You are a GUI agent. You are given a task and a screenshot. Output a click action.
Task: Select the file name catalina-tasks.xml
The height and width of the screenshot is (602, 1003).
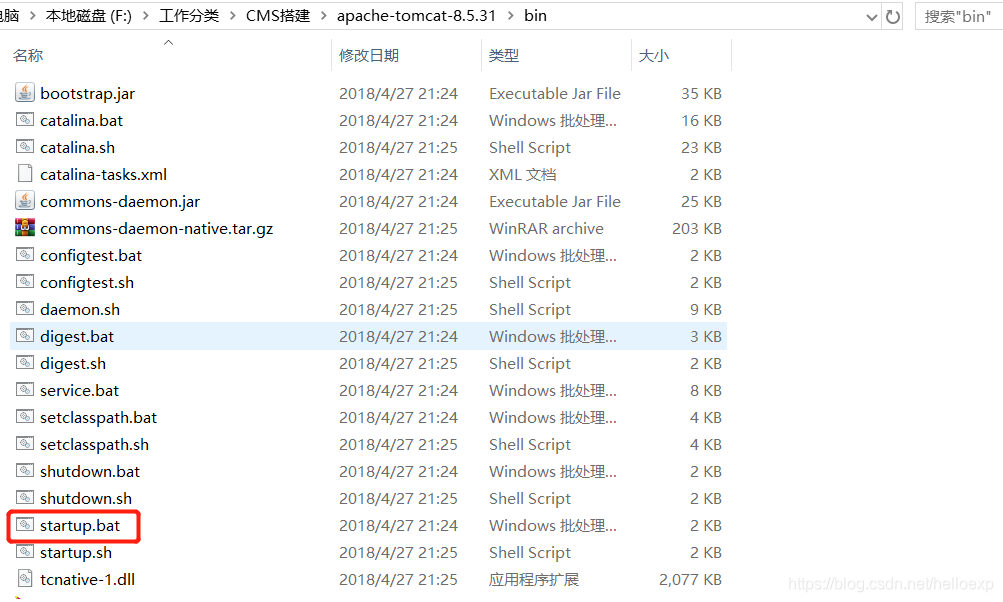104,174
